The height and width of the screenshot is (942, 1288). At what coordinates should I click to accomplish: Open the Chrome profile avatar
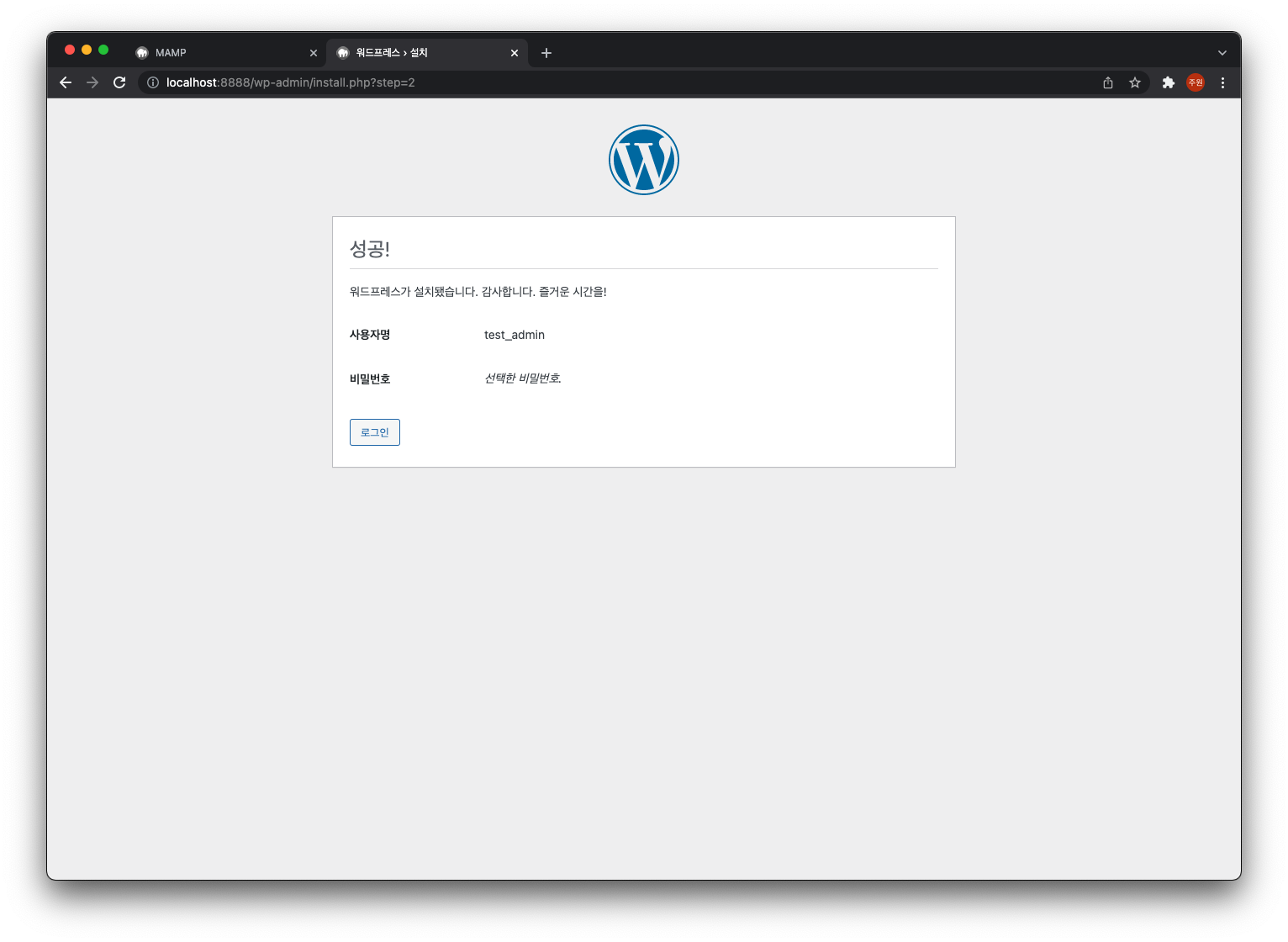pyautogui.click(x=1196, y=82)
